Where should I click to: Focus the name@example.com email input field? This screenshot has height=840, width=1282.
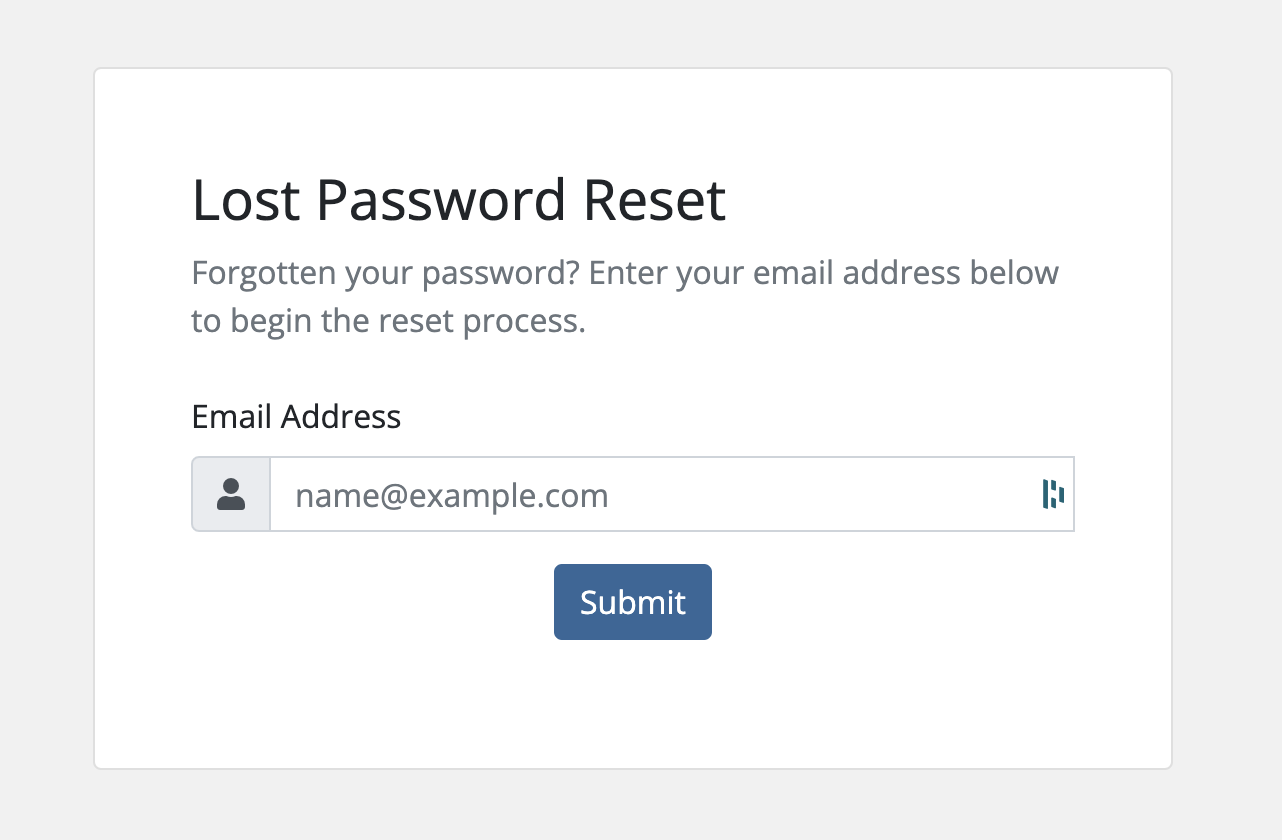click(672, 495)
